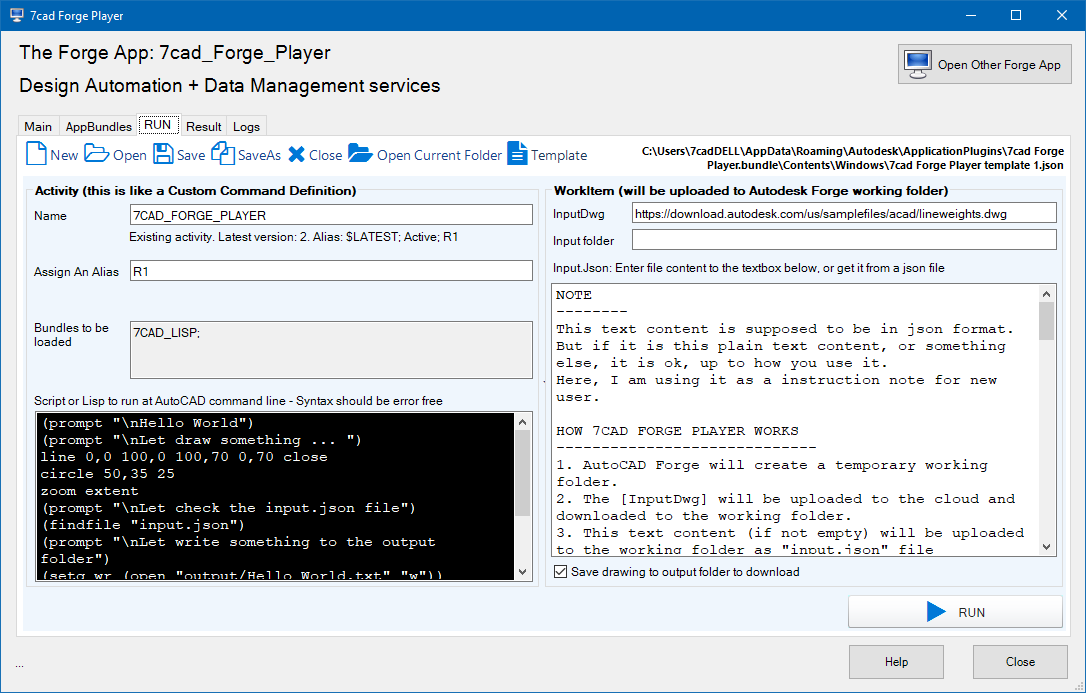Click the SaveAs icon
Image resolution: width=1086 pixels, height=693 pixels.
tap(222, 154)
